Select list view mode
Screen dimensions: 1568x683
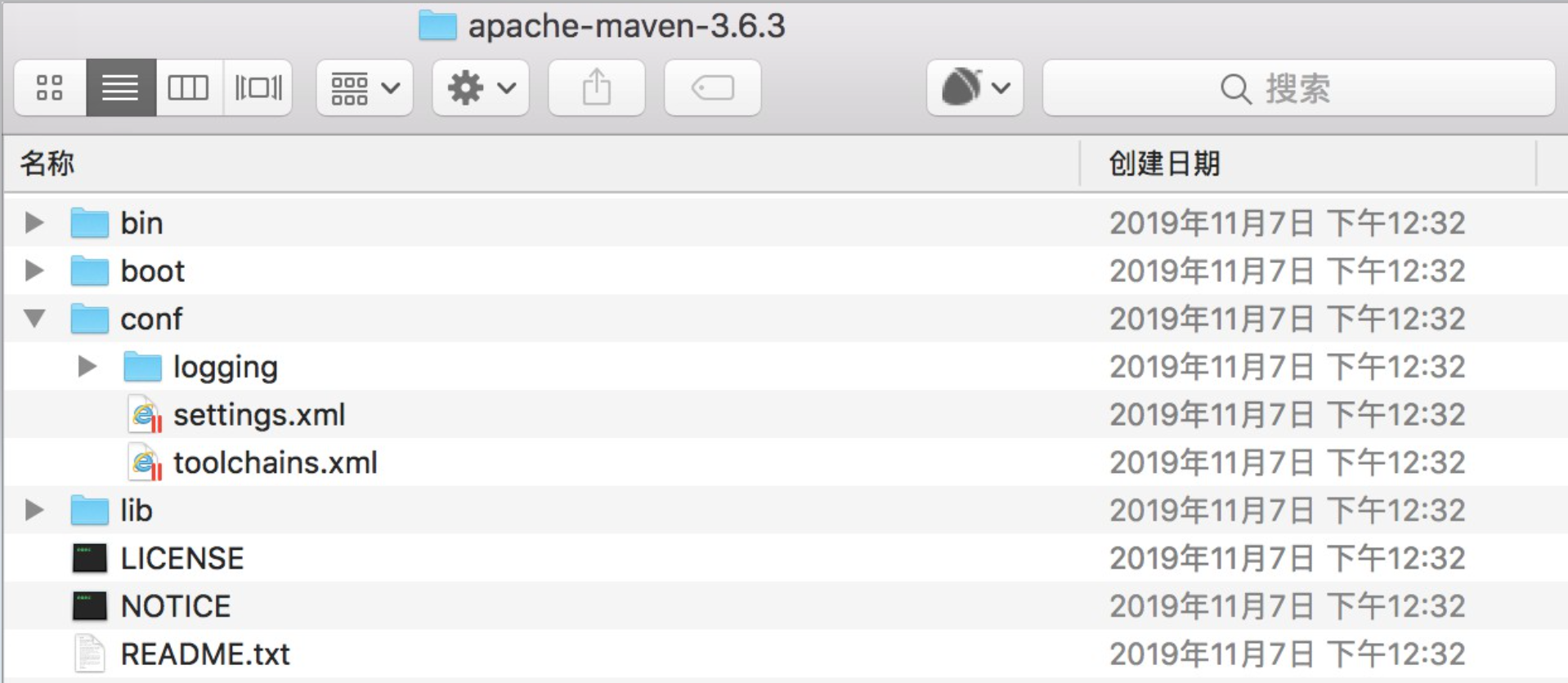(x=120, y=87)
